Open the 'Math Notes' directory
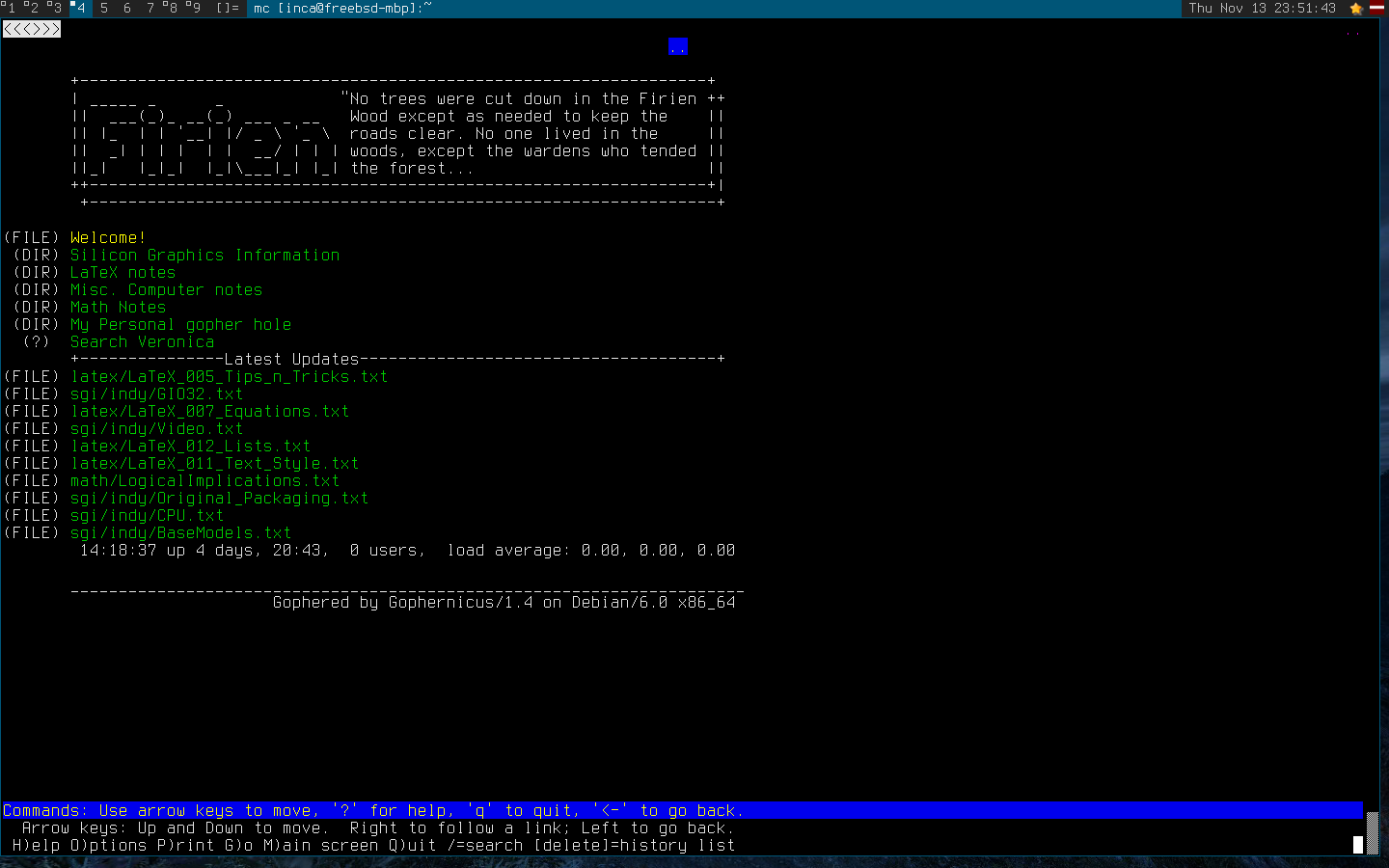 click(118, 307)
